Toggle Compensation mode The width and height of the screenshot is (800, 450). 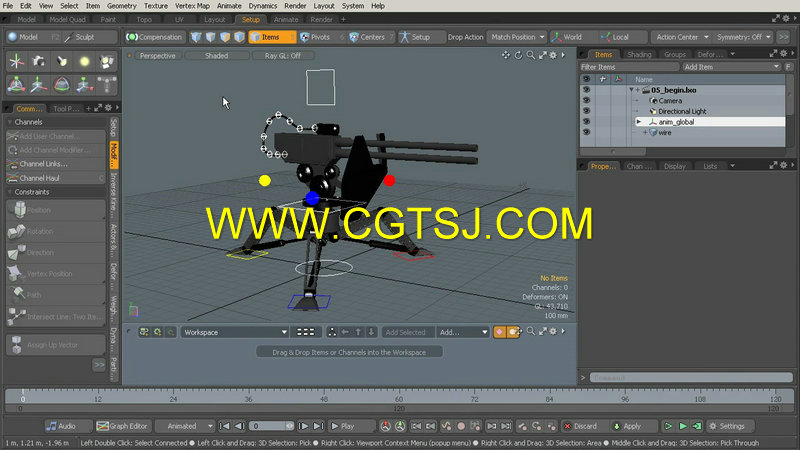click(x=155, y=37)
